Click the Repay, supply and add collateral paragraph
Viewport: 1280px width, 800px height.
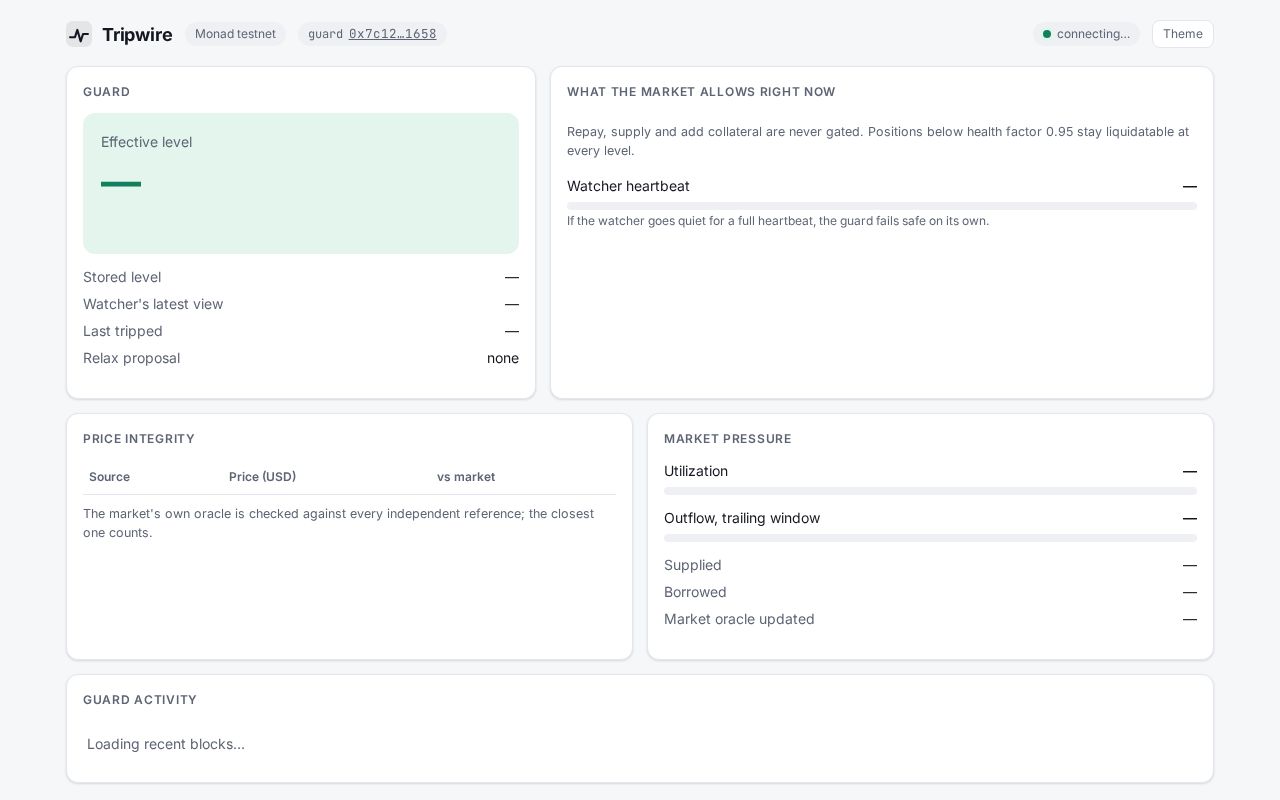[x=878, y=141]
